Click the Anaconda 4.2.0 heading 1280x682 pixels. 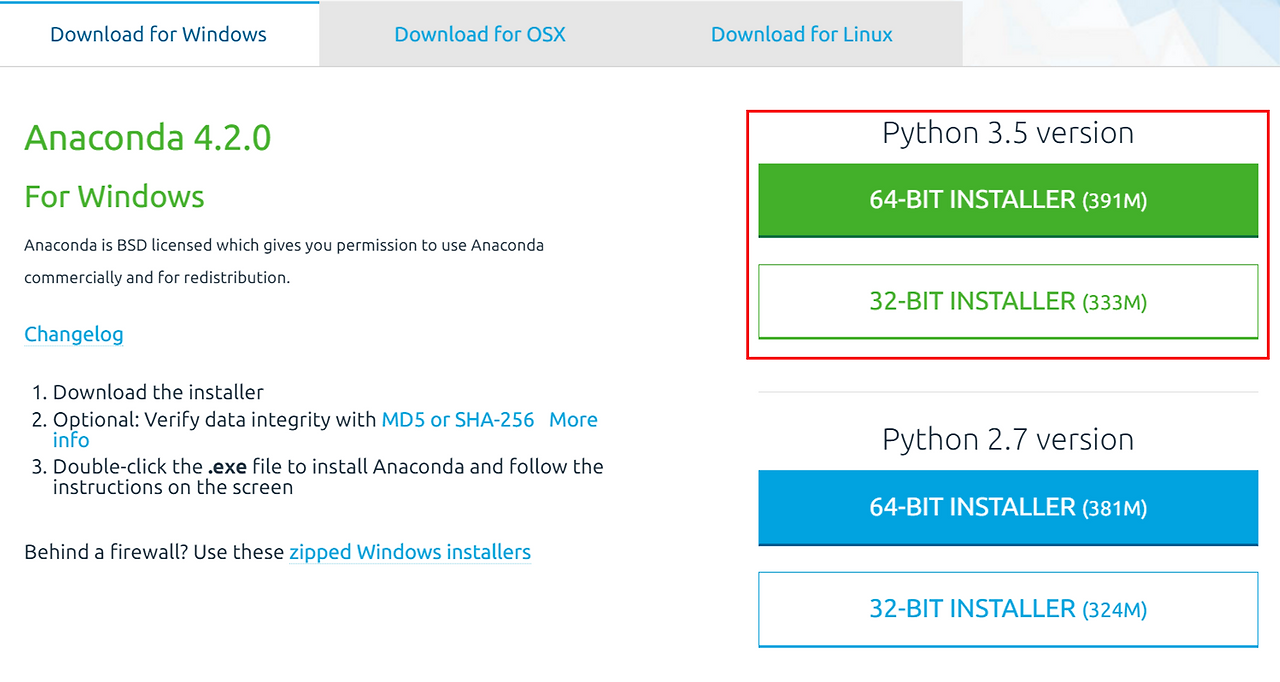(x=148, y=138)
